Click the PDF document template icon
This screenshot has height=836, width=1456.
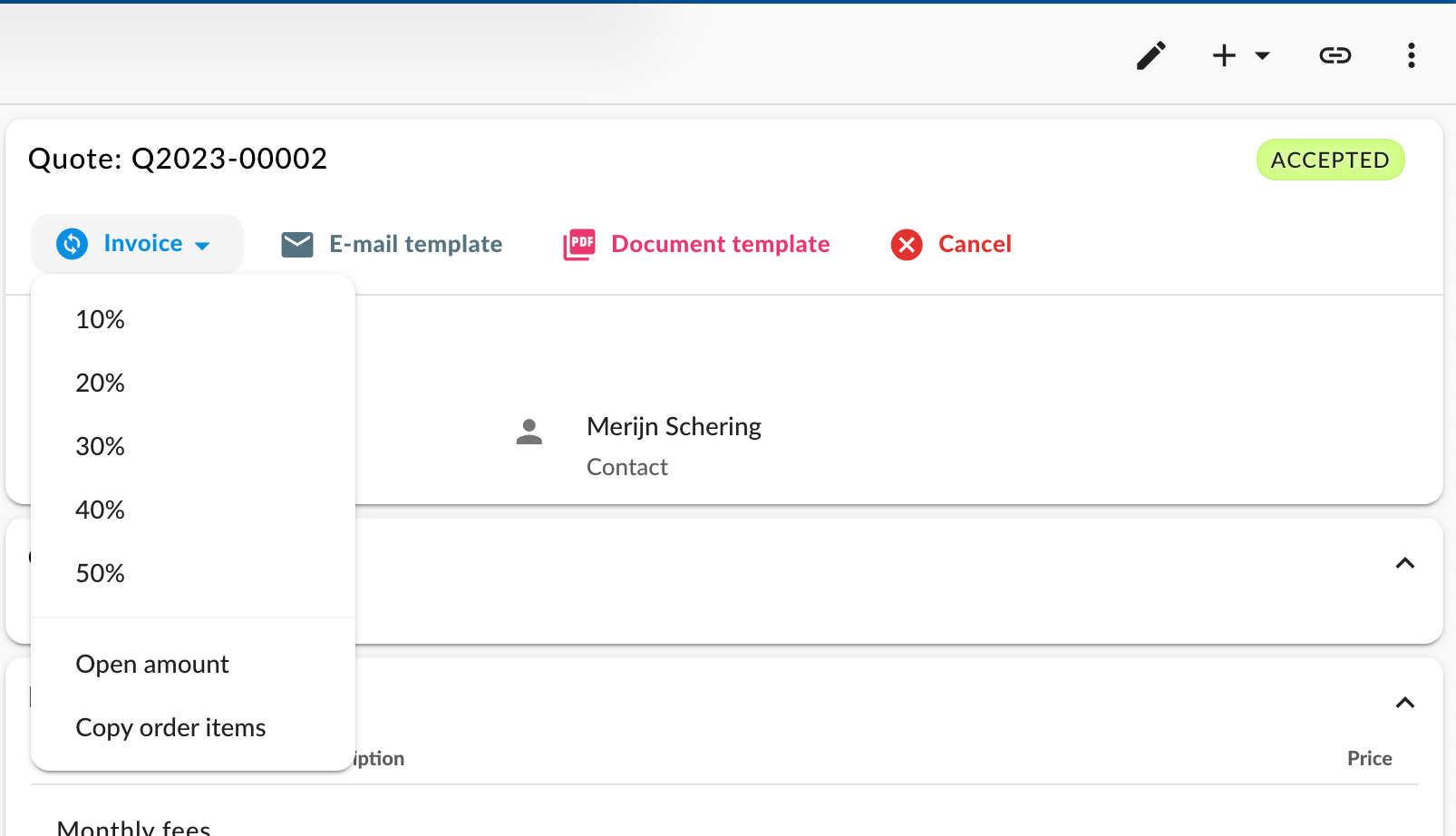point(579,245)
